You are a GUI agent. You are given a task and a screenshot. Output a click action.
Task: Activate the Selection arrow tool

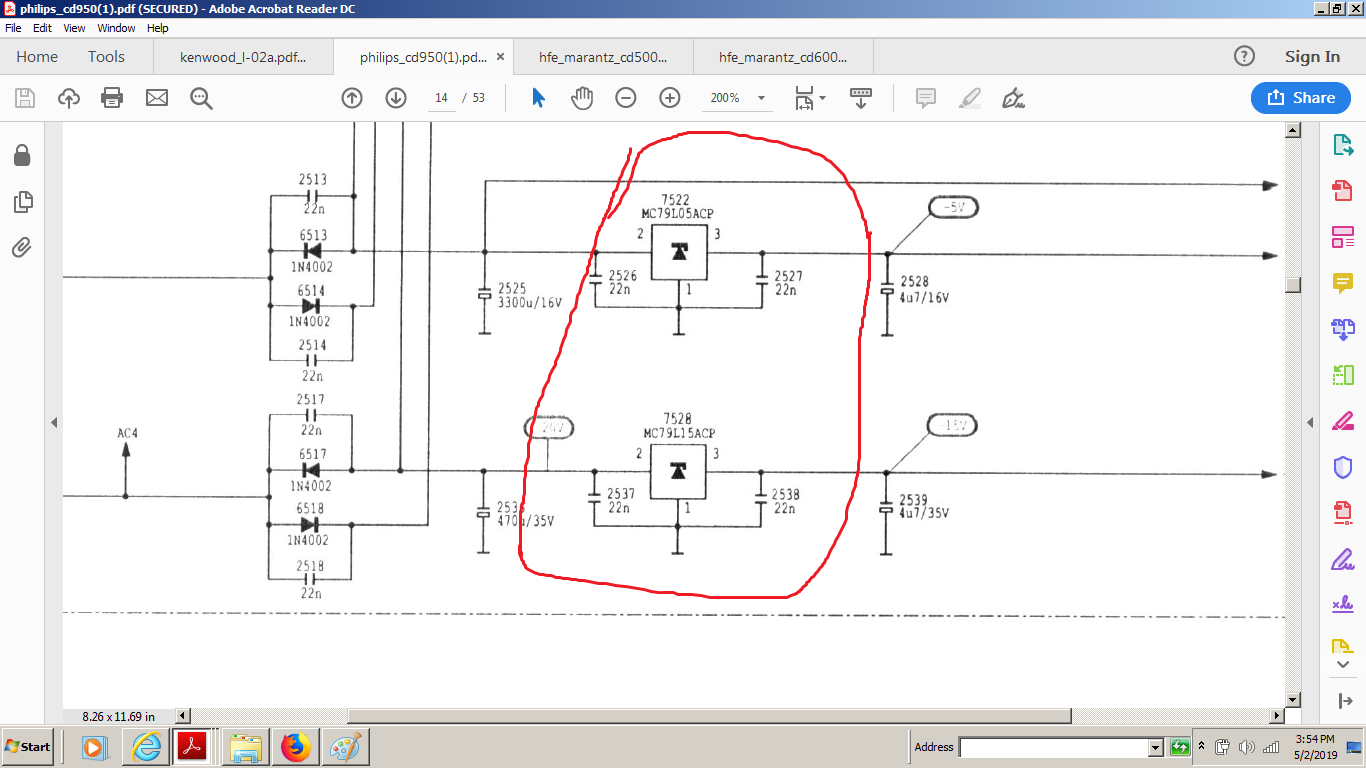coord(539,98)
